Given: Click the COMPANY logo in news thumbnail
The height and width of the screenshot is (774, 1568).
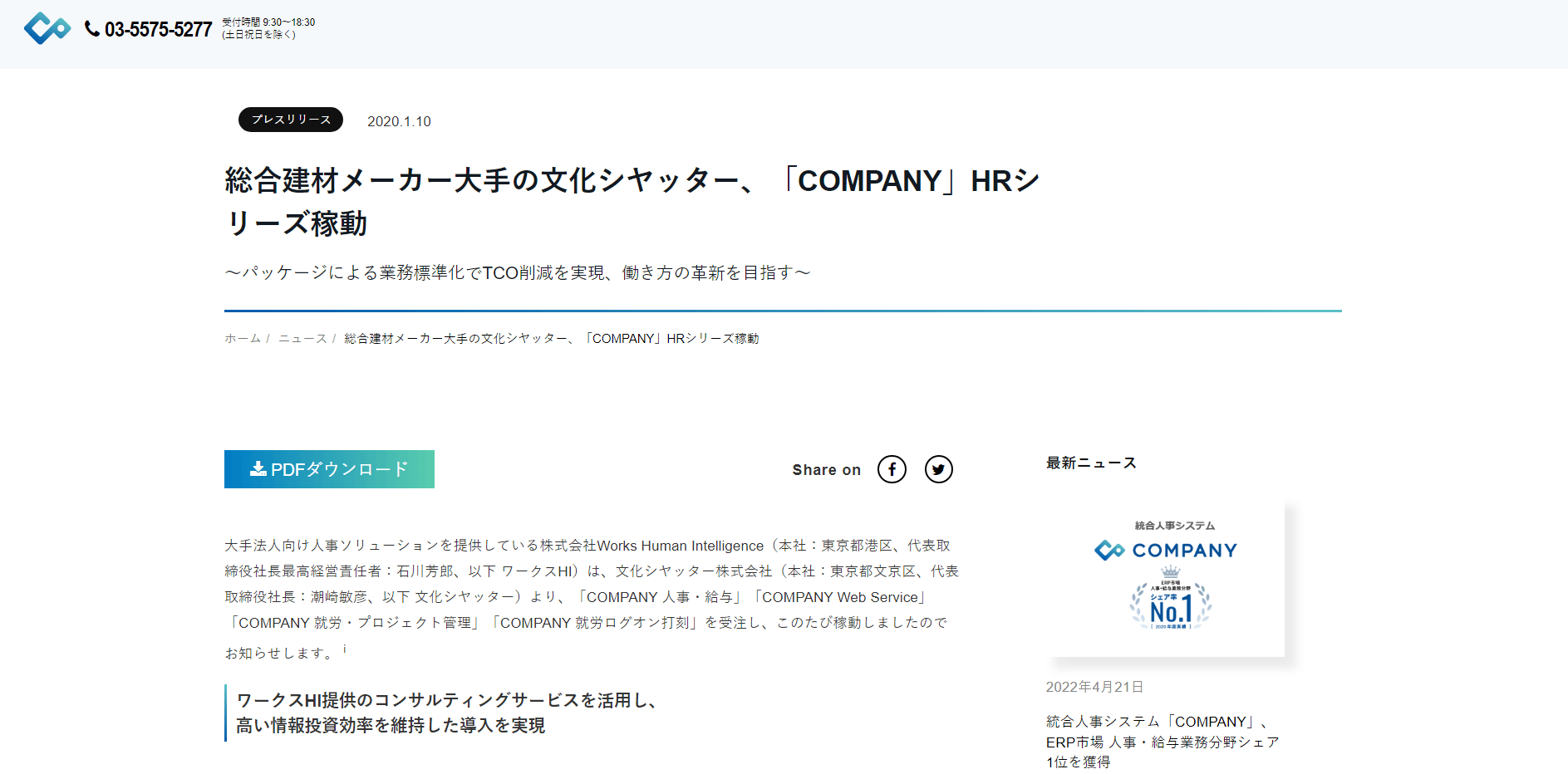Looking at the screenshot, I should click(1165, 550).
